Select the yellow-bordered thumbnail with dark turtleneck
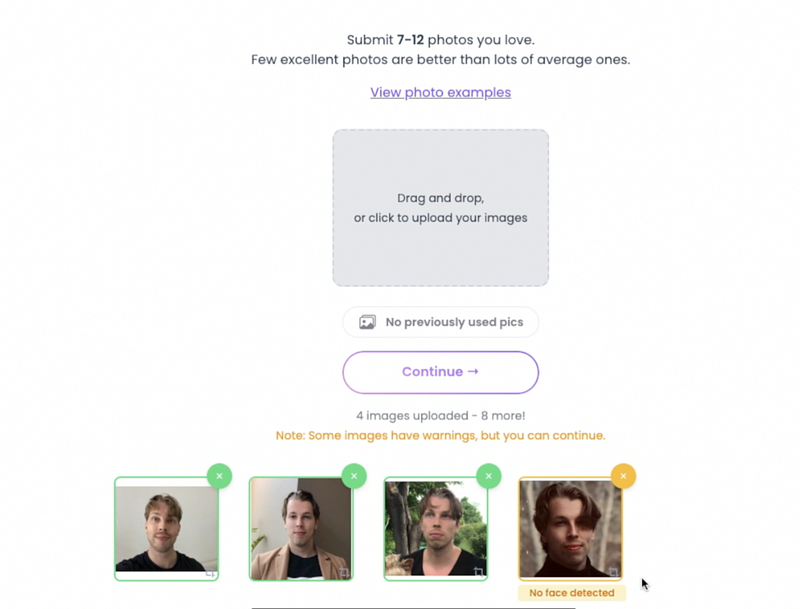Viewport: 800px width, 609px height. 570,528
